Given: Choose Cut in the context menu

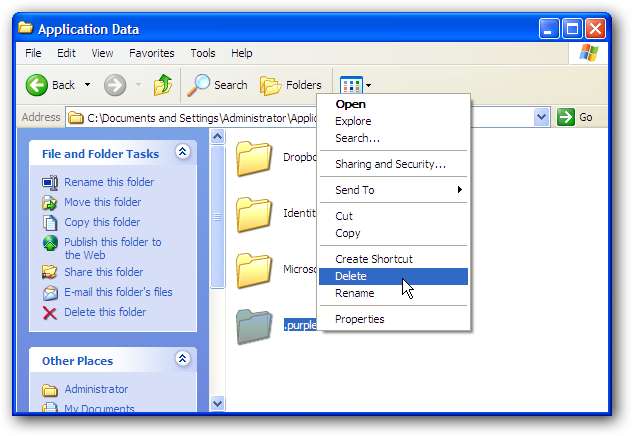Looking at the screenshot, I should [393, 216].
